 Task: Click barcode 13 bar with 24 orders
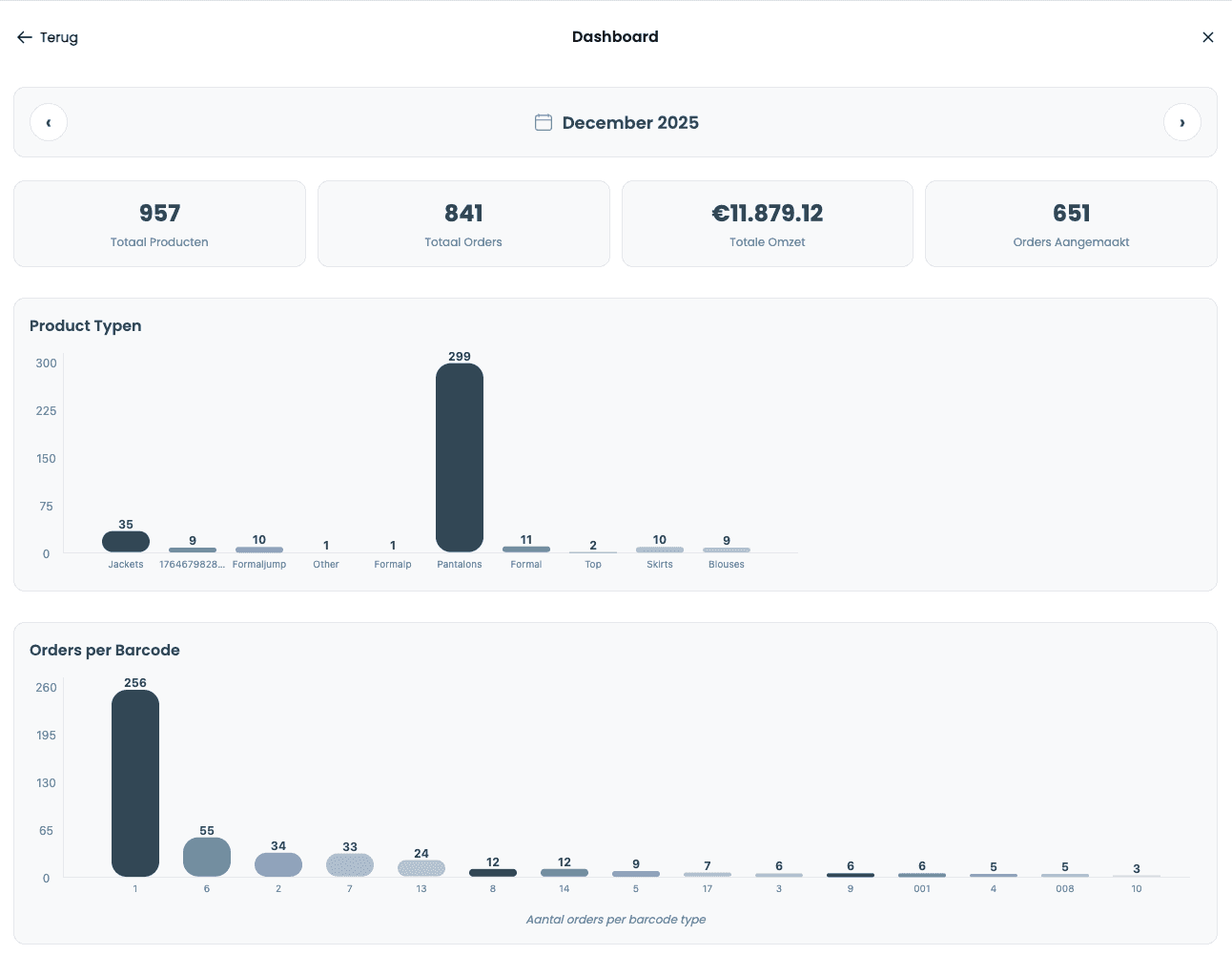(421, 868)
